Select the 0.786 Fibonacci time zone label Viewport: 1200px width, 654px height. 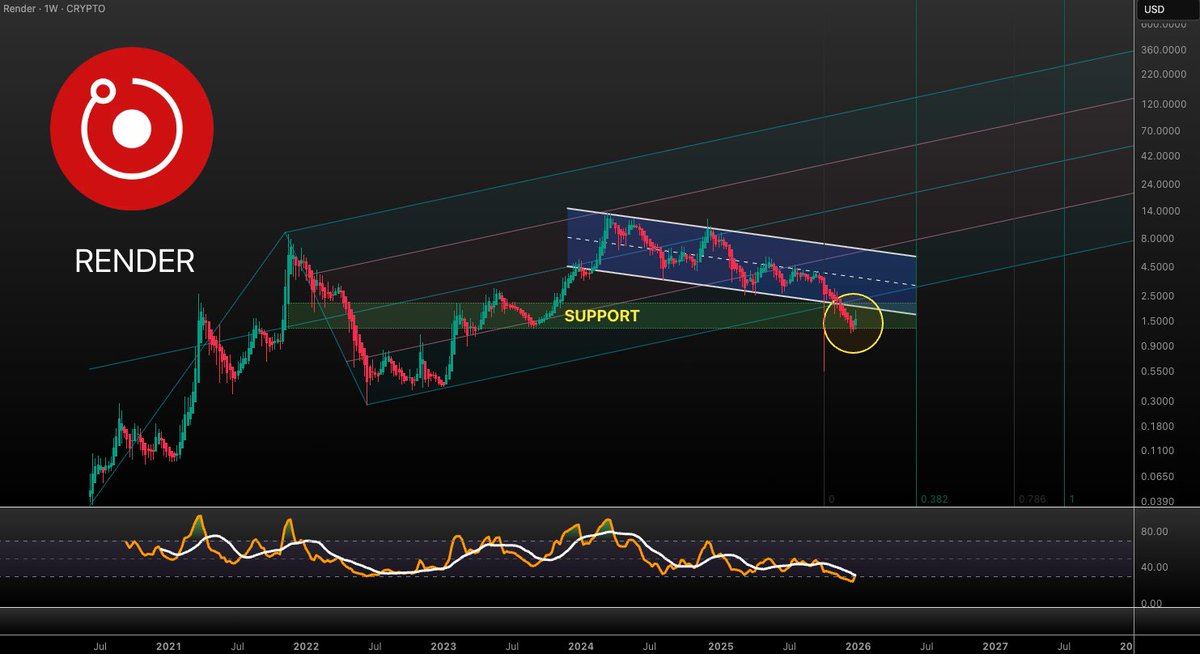(1031, 498)
